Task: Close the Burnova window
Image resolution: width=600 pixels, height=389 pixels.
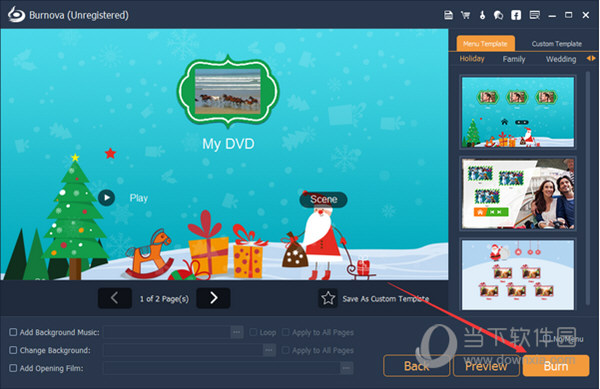Action: (586, 15)
